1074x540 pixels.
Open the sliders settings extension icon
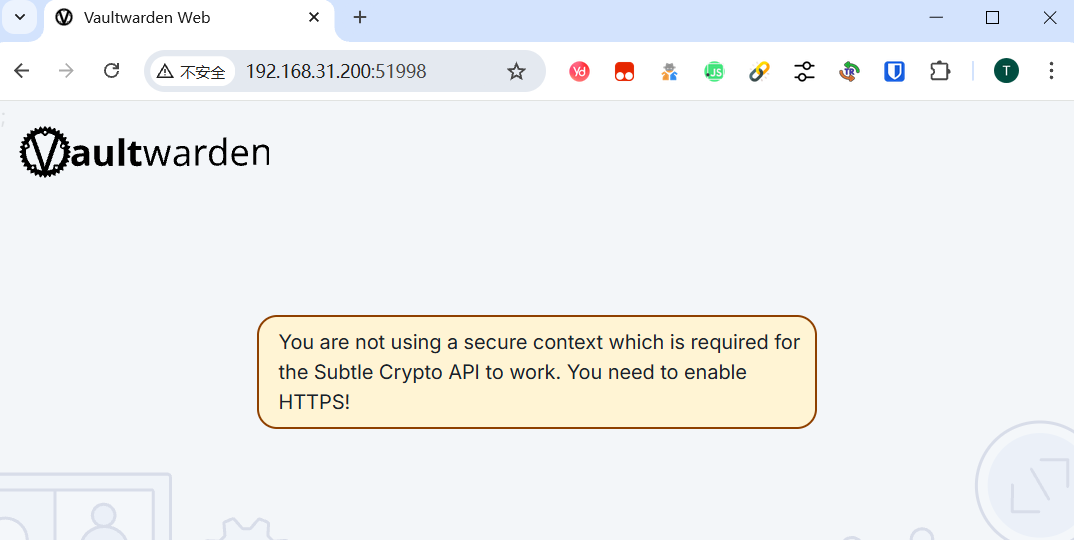(804, 71)
